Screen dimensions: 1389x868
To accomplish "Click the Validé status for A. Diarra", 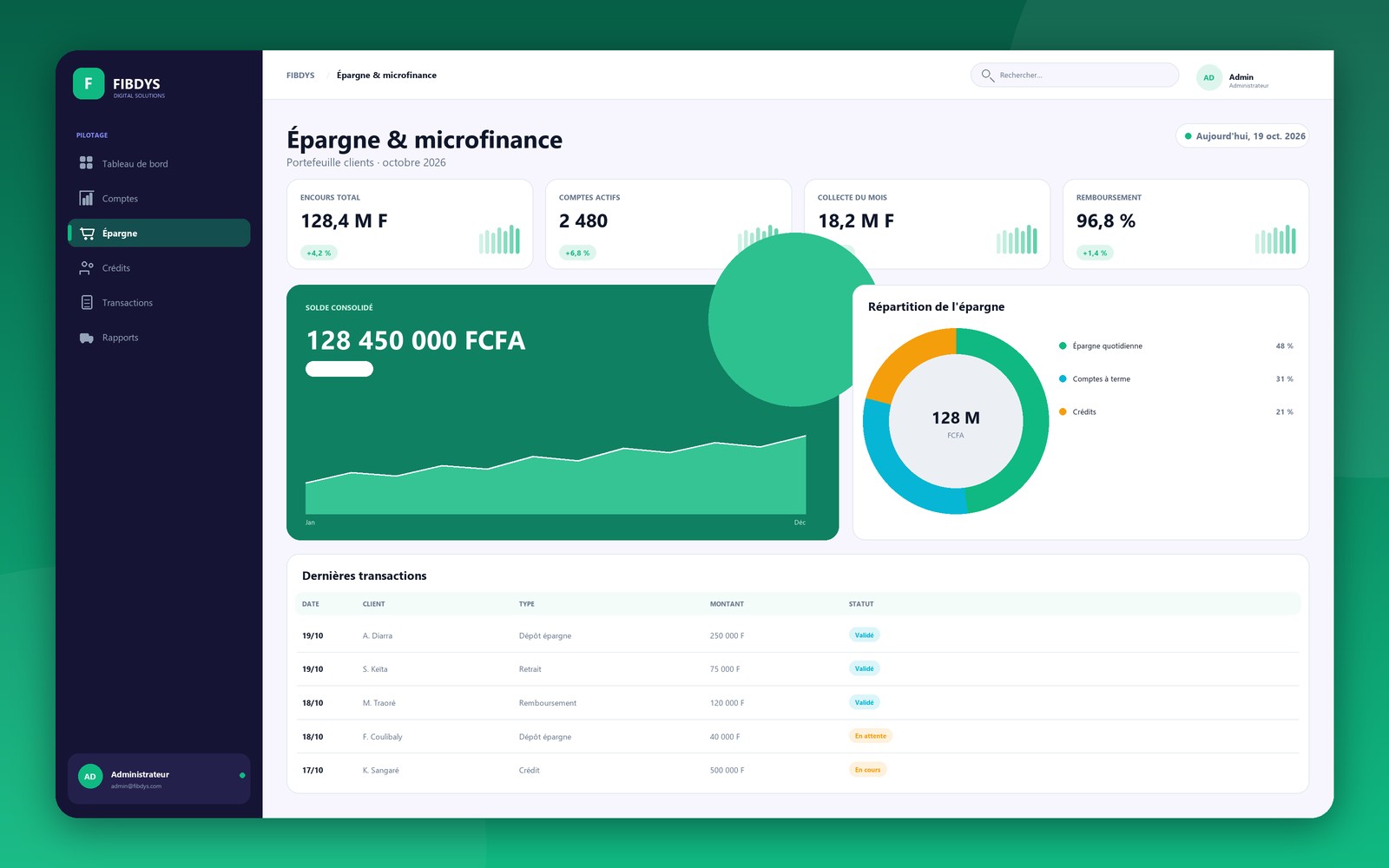I will (x=865, y=635).
